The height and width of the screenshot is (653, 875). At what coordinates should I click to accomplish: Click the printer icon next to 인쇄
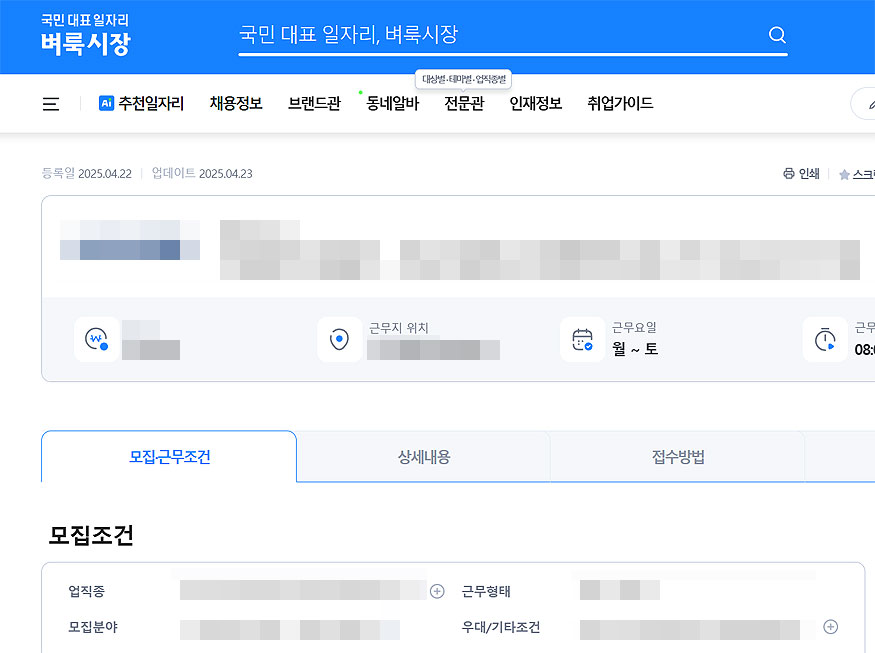click(789, 174)
